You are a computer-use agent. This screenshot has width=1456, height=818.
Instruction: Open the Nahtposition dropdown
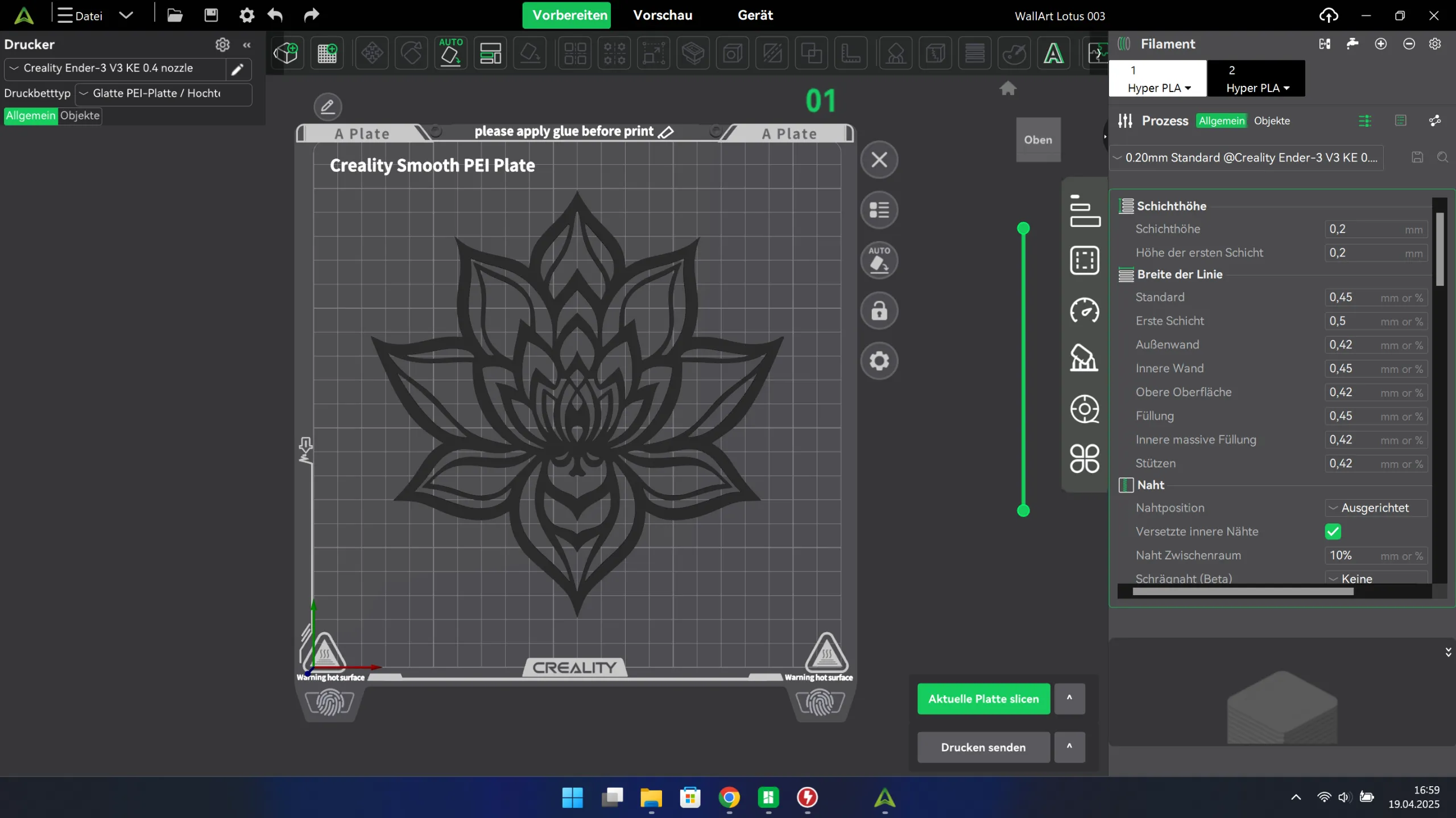[1375, 508]
